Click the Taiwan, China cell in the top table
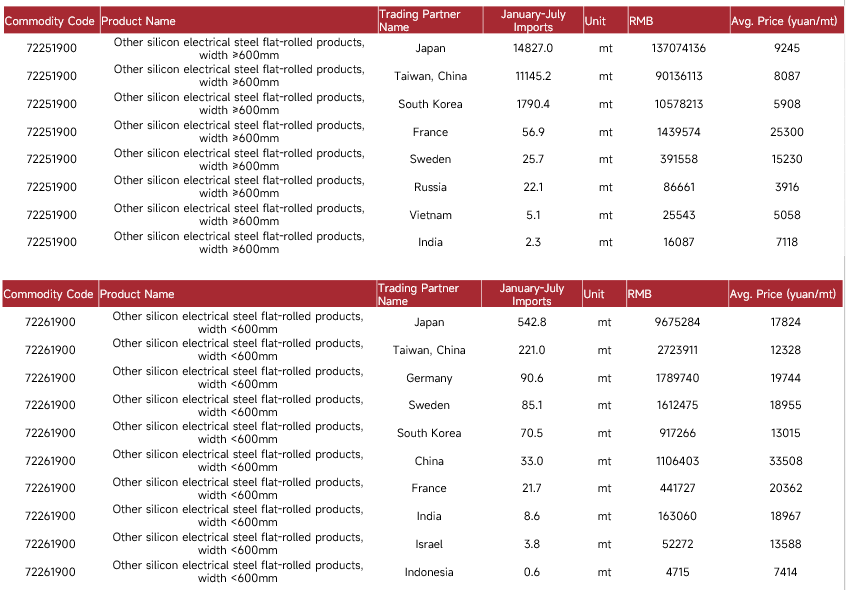 pyautogui.click(x=430, y=76)
